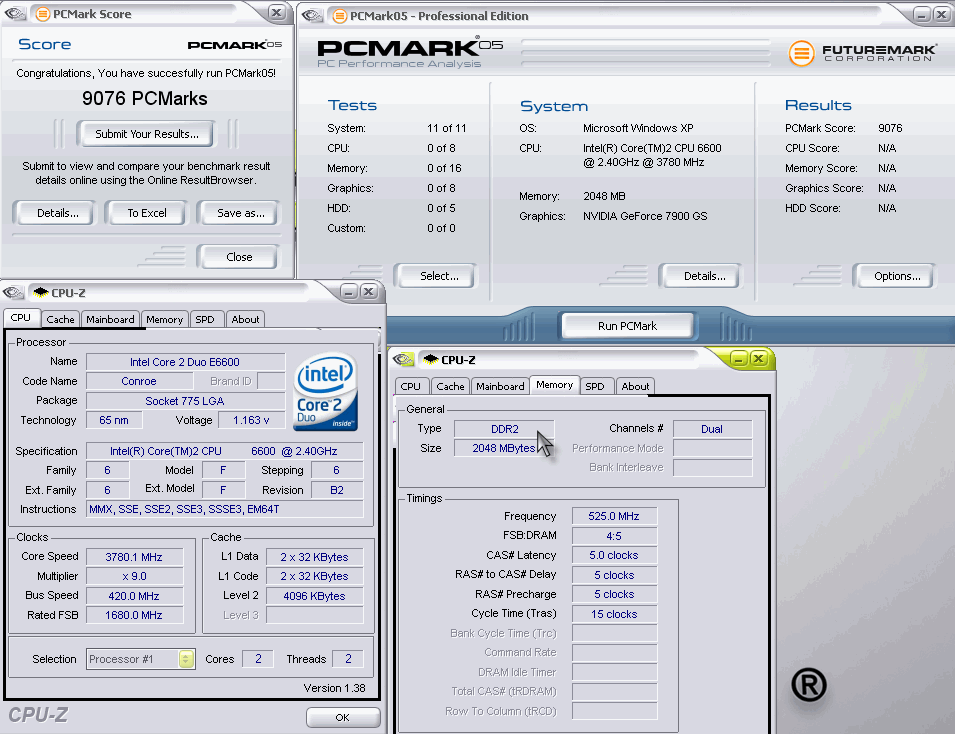The image size is (955, 734).
Task: Select SPD tab in CPU-Z processor window
Action: tap(205, 319)
